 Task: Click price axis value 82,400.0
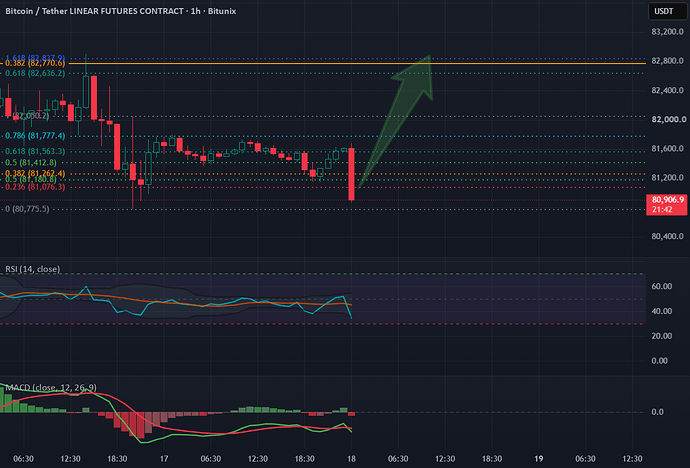667,90
